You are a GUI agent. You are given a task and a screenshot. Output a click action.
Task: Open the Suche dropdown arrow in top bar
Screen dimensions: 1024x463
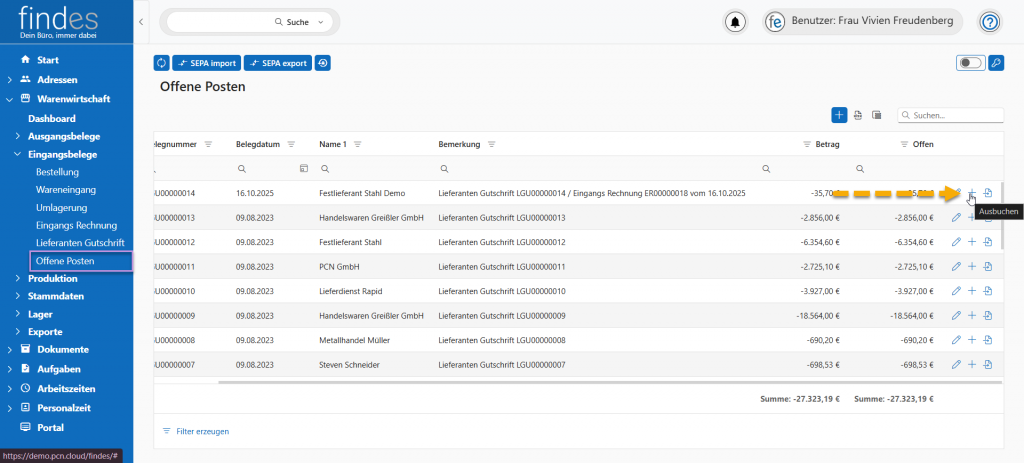(x=321, y=22)
